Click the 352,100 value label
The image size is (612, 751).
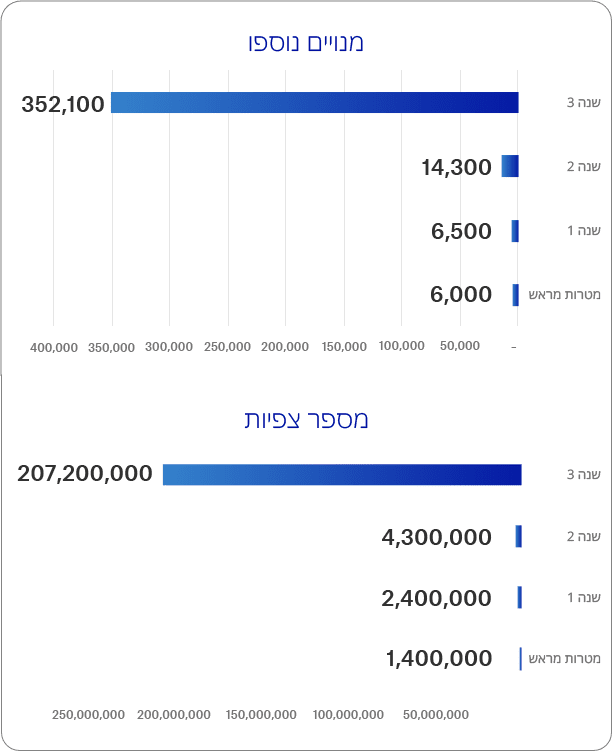tap(63, 103)
